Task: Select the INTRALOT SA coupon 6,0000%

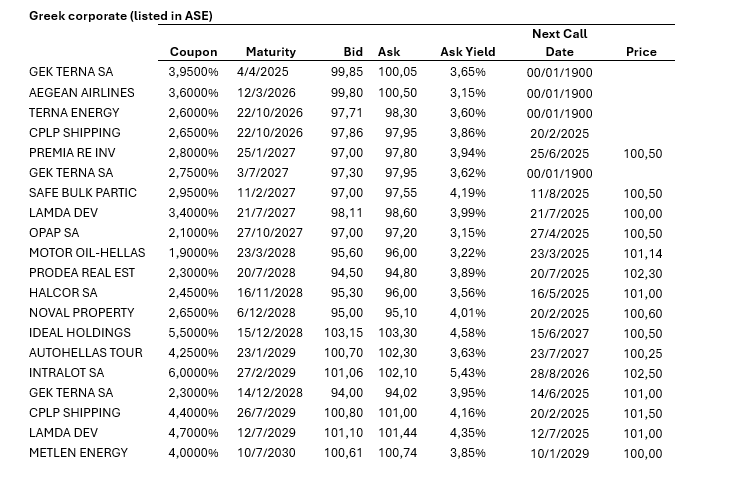Action: (x=194, y=373)
